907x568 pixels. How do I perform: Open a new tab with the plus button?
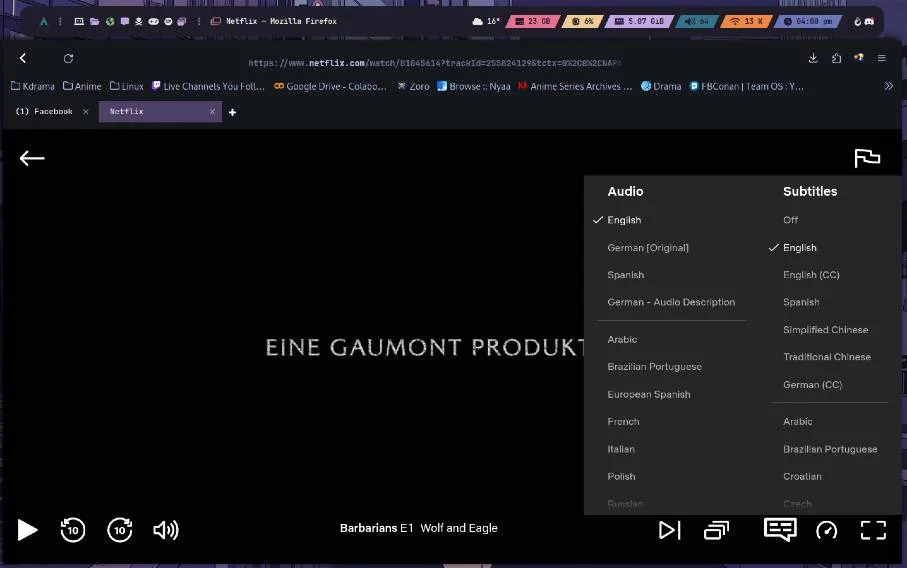233,112
